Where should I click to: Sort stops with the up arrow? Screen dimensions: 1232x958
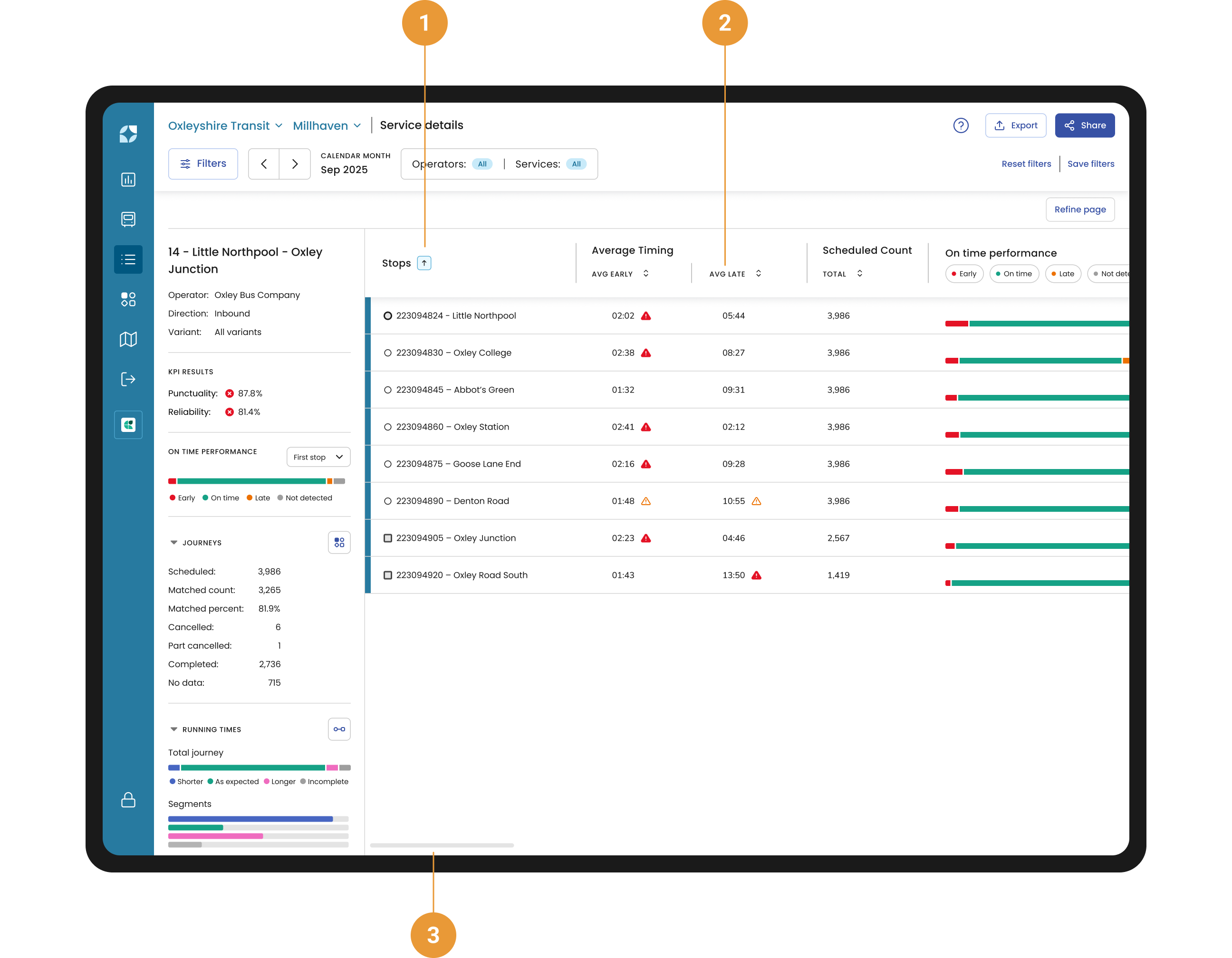pos(424,263)
